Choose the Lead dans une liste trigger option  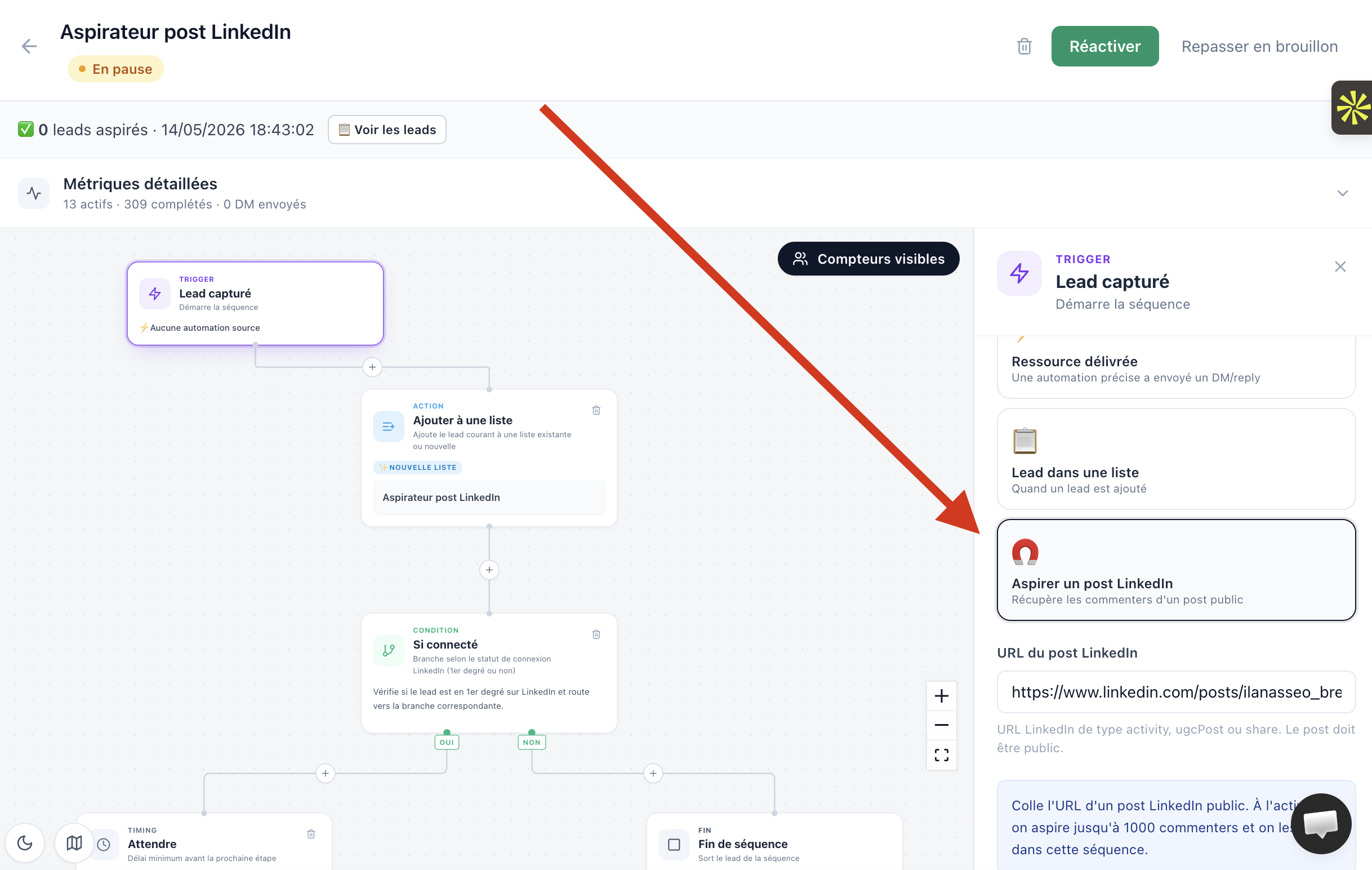pos(1176,459)
